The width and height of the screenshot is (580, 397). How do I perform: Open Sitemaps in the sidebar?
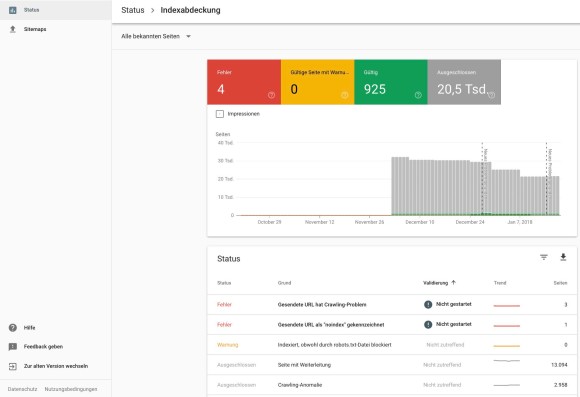[55, 29]
